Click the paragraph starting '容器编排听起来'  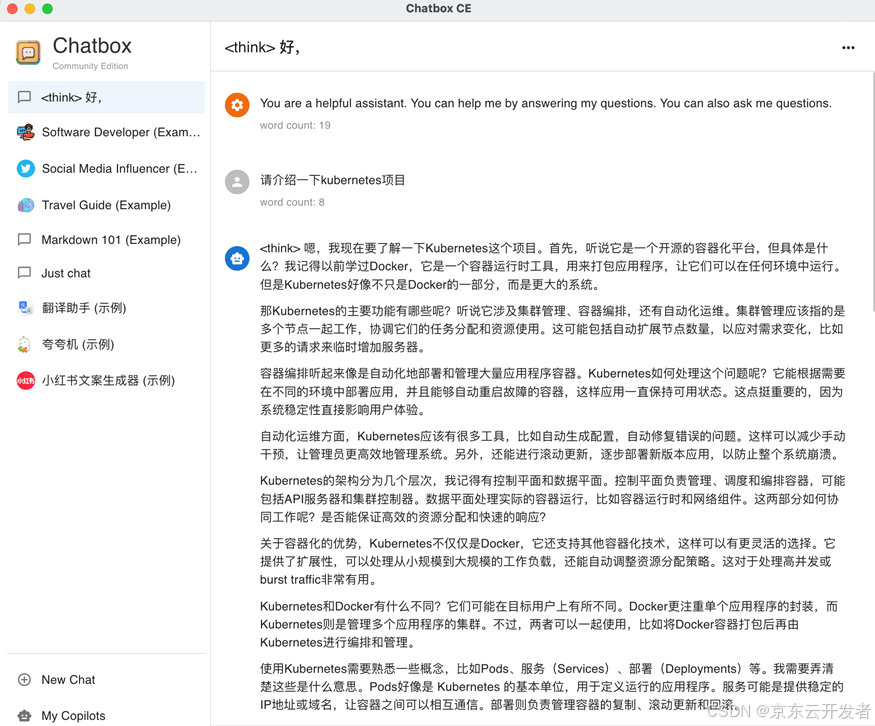click(x=552, y=391)
